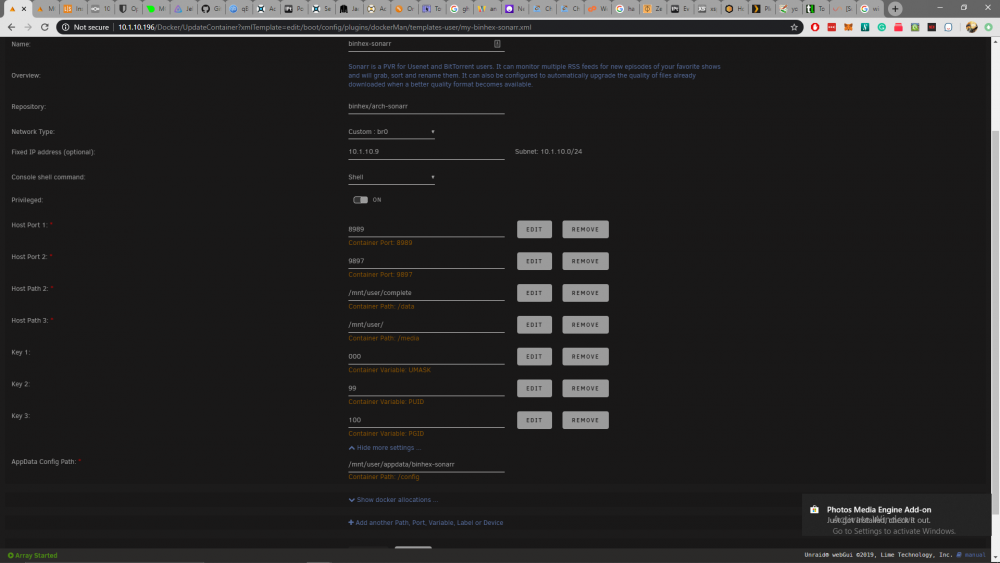
Task: Expand Show docker allocations
Action: 393,500
